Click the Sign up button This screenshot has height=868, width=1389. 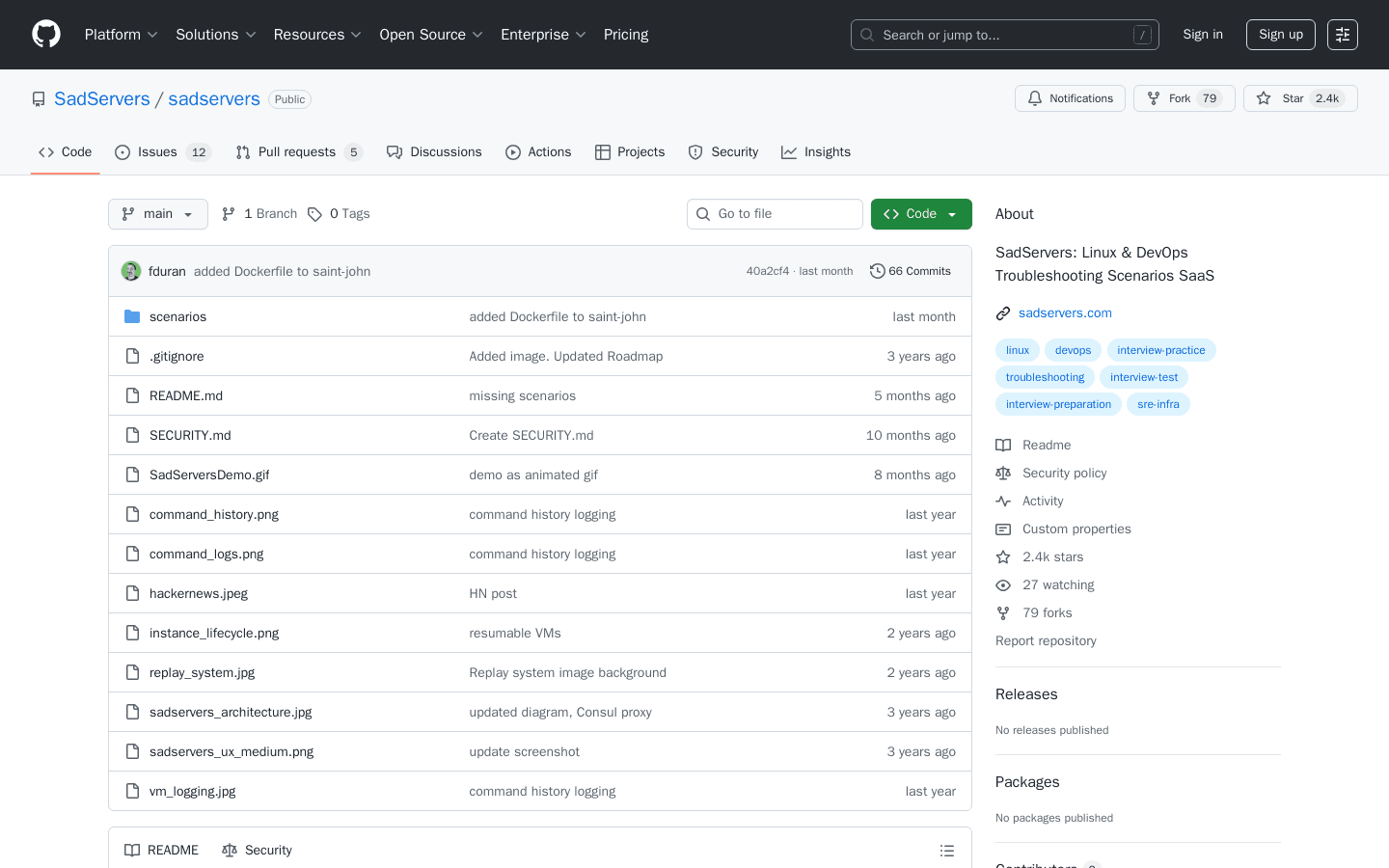pos(1280,34)
